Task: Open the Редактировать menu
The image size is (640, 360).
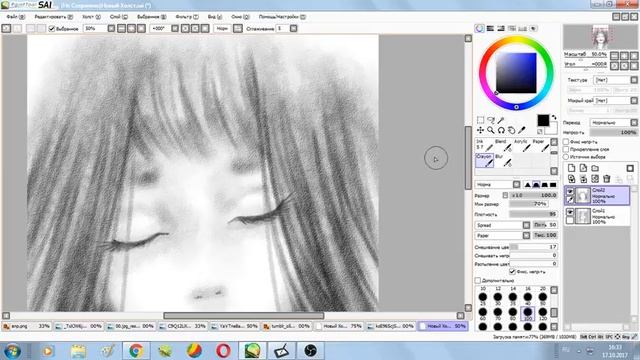Action: [53, 17]
